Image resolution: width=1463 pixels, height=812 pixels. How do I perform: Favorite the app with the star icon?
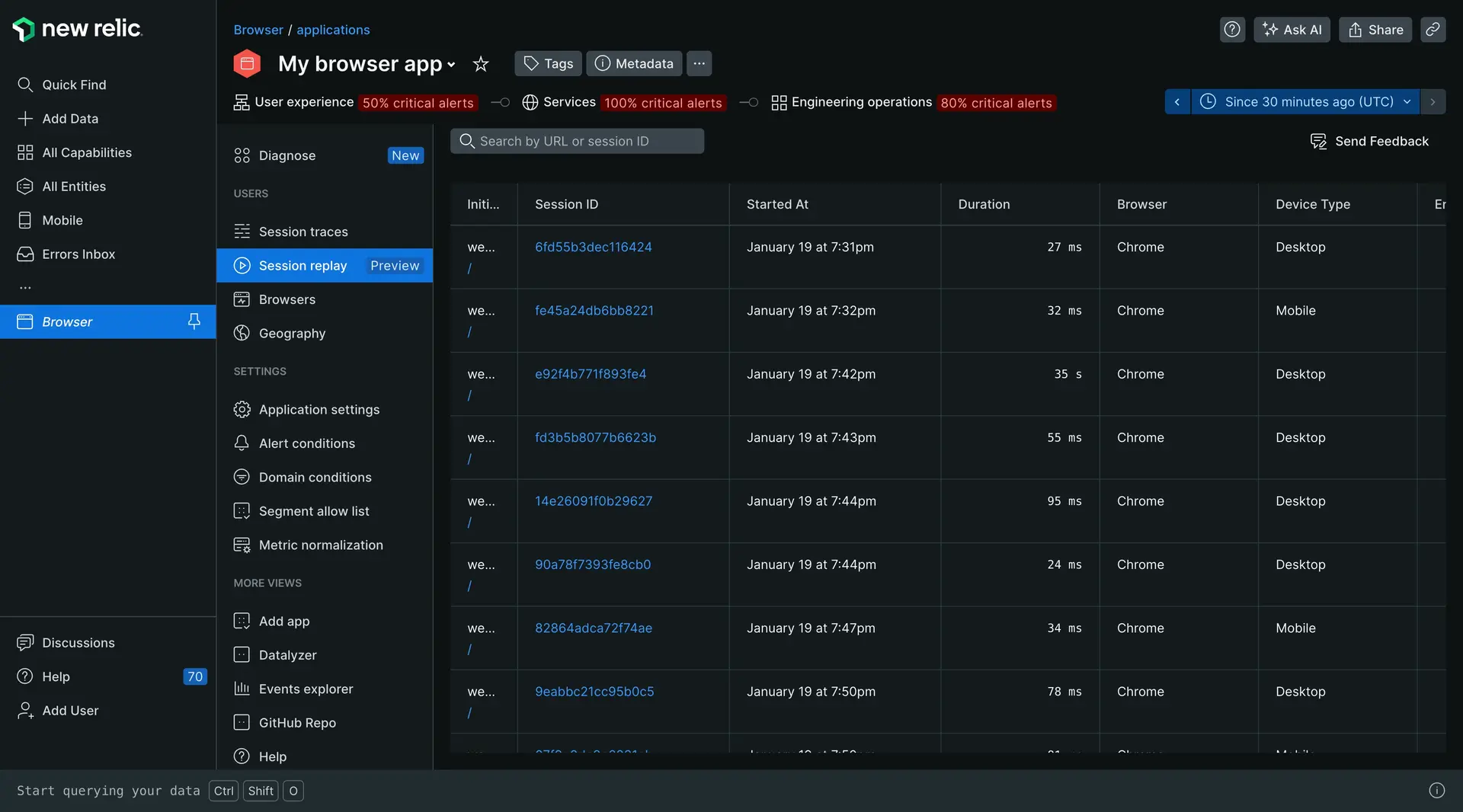tap(480, 64)
